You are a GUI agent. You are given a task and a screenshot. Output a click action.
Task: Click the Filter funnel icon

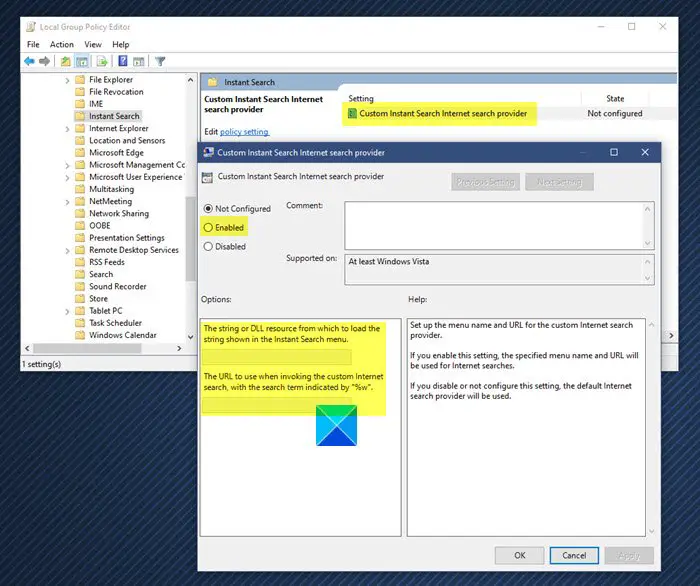pyautogui.click(x=160, y=61)
